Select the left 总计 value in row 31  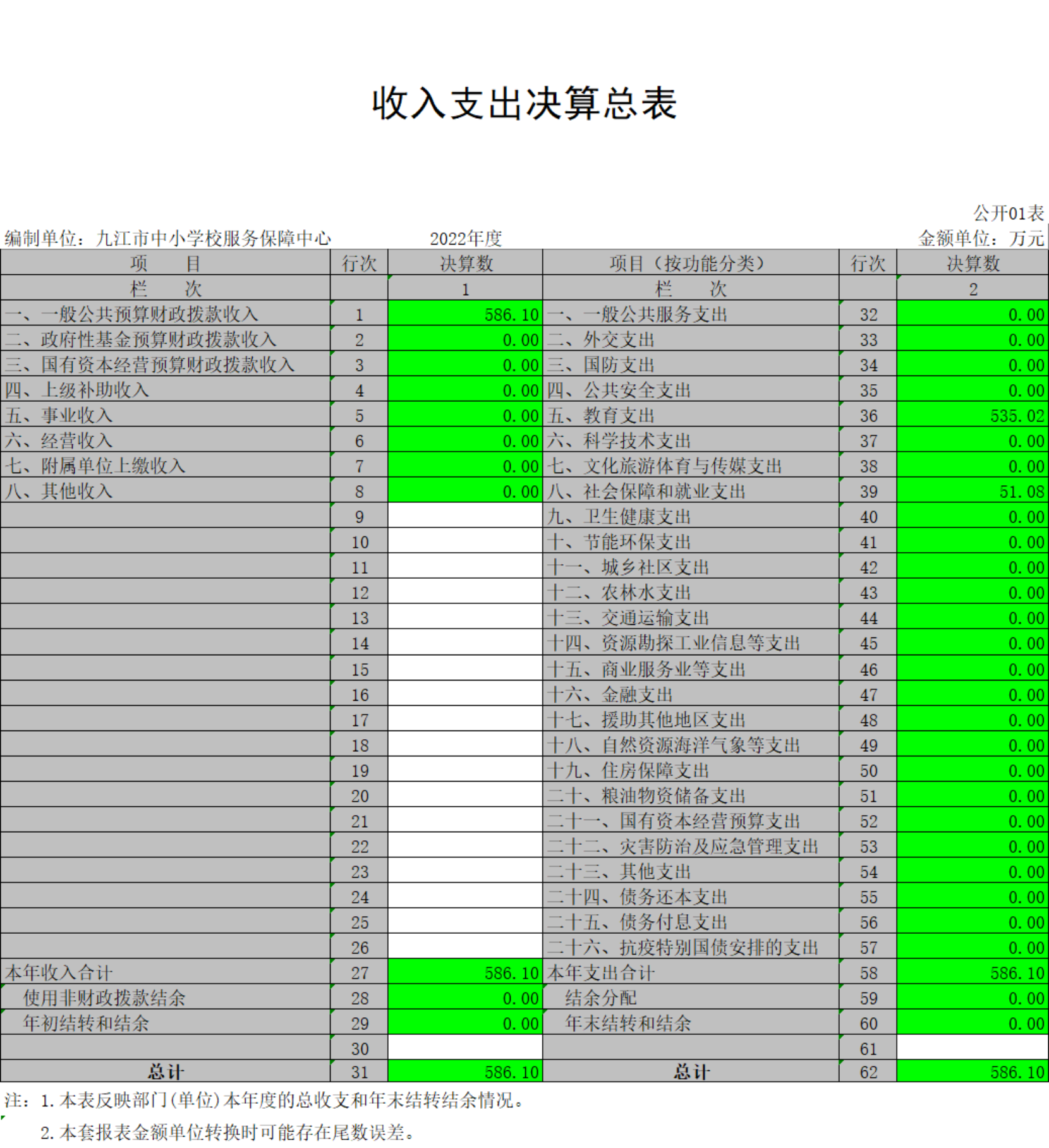(x=465, y=1072)
